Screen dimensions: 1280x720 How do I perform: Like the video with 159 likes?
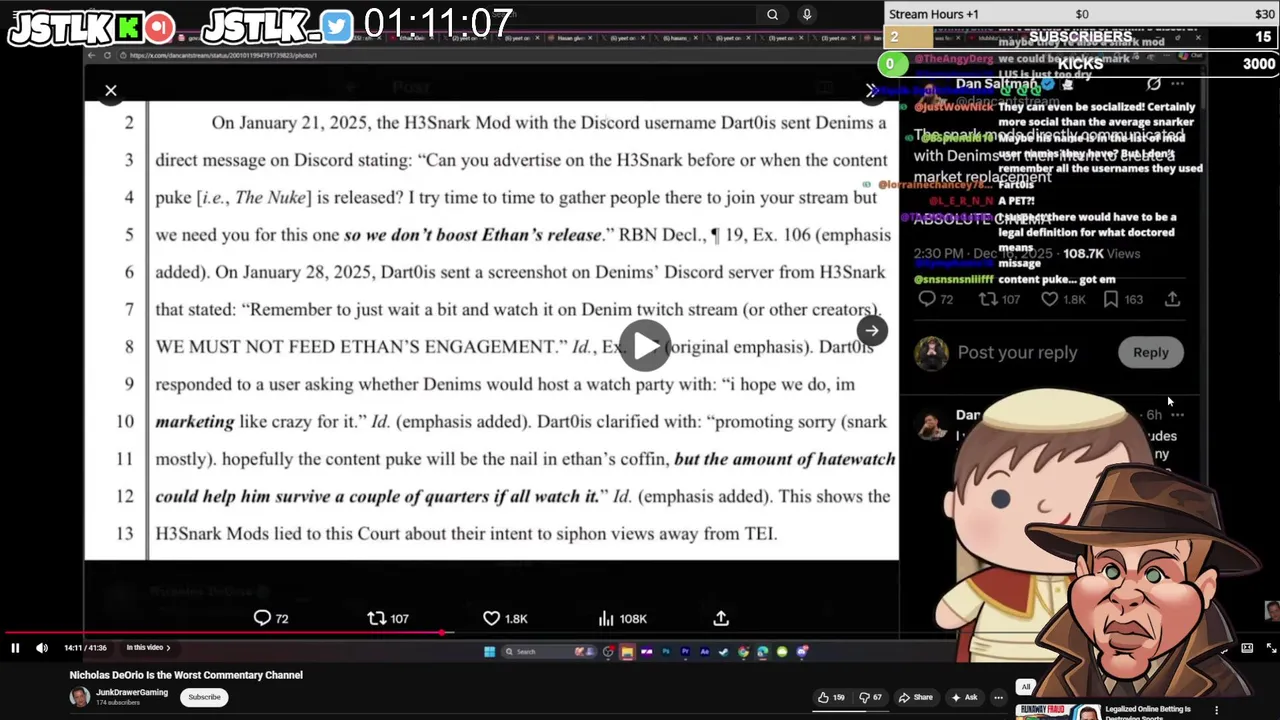tap(832, 697)
